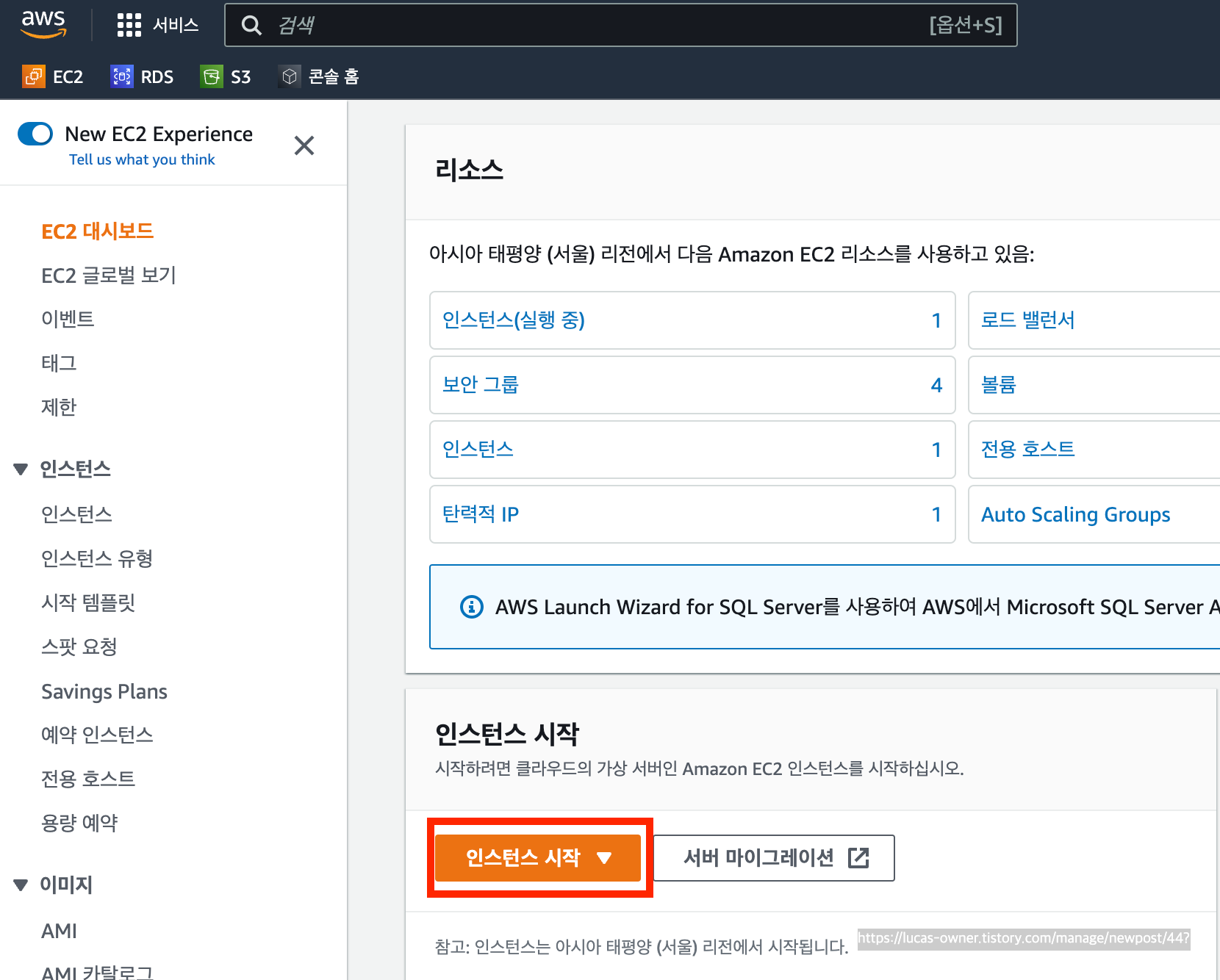This screenshot has width=1220, height=980.
Task: Open S3 shortcut icon in favorites bar
Action: coord(211,76)
